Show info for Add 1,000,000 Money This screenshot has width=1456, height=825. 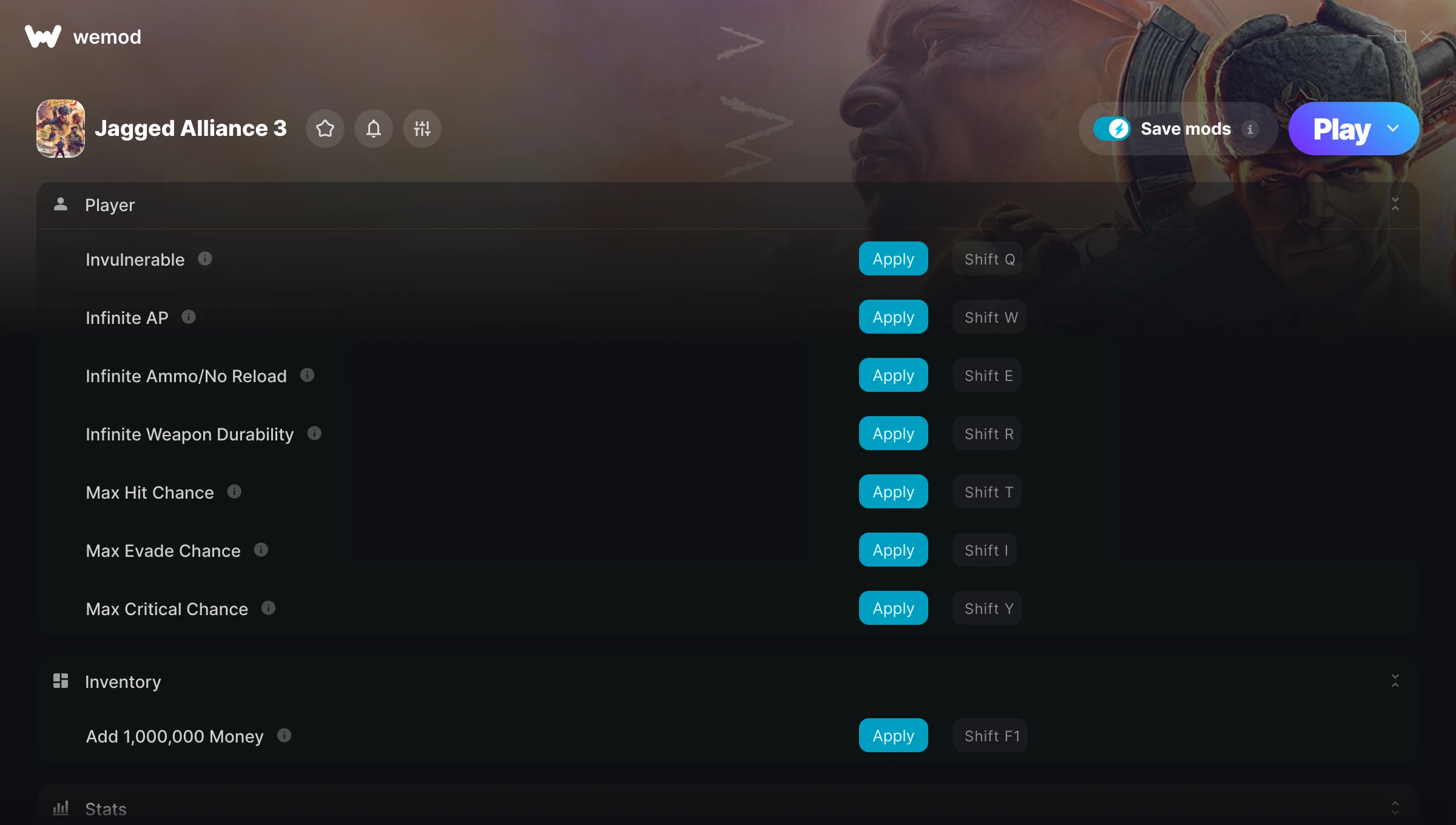[x=285, y=736]
